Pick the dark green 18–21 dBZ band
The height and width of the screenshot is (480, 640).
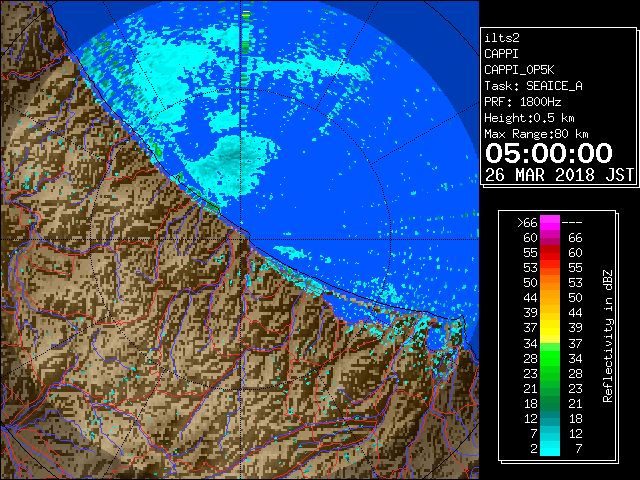click(x=550, y=403)
